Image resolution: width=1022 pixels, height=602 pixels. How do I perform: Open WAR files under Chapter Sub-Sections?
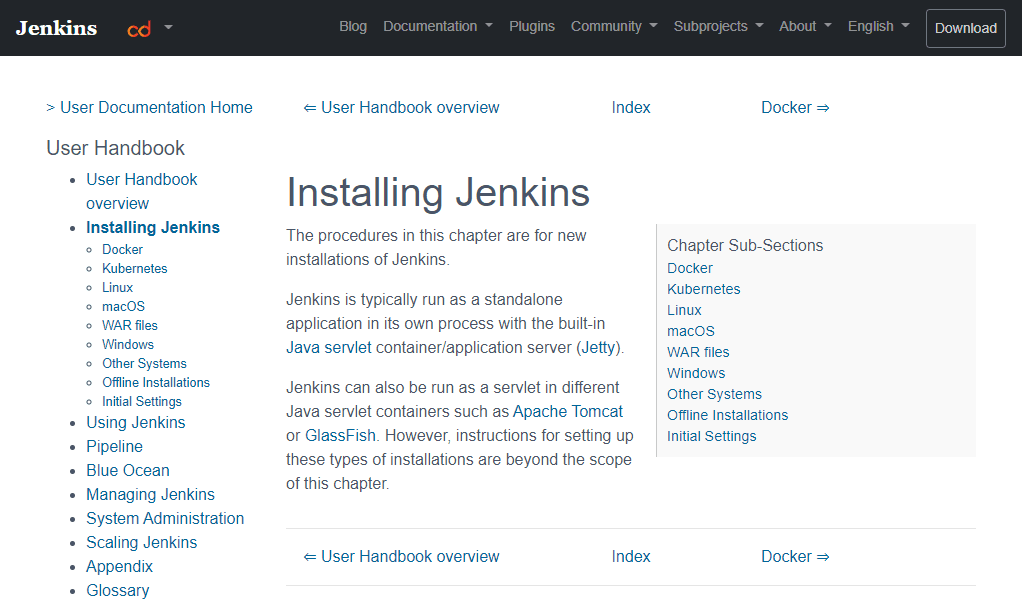coord(697,352)
